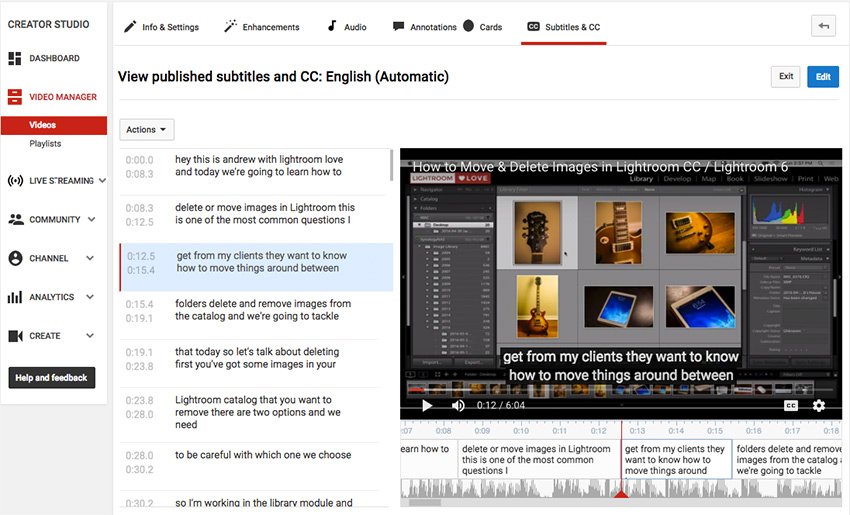Mute the video using speaker icon
This screenshot has width=850, height=515.
(x=458, y=406)
